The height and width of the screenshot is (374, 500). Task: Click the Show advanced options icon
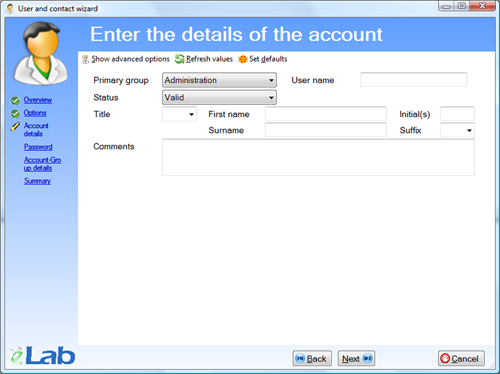[85, 59]
